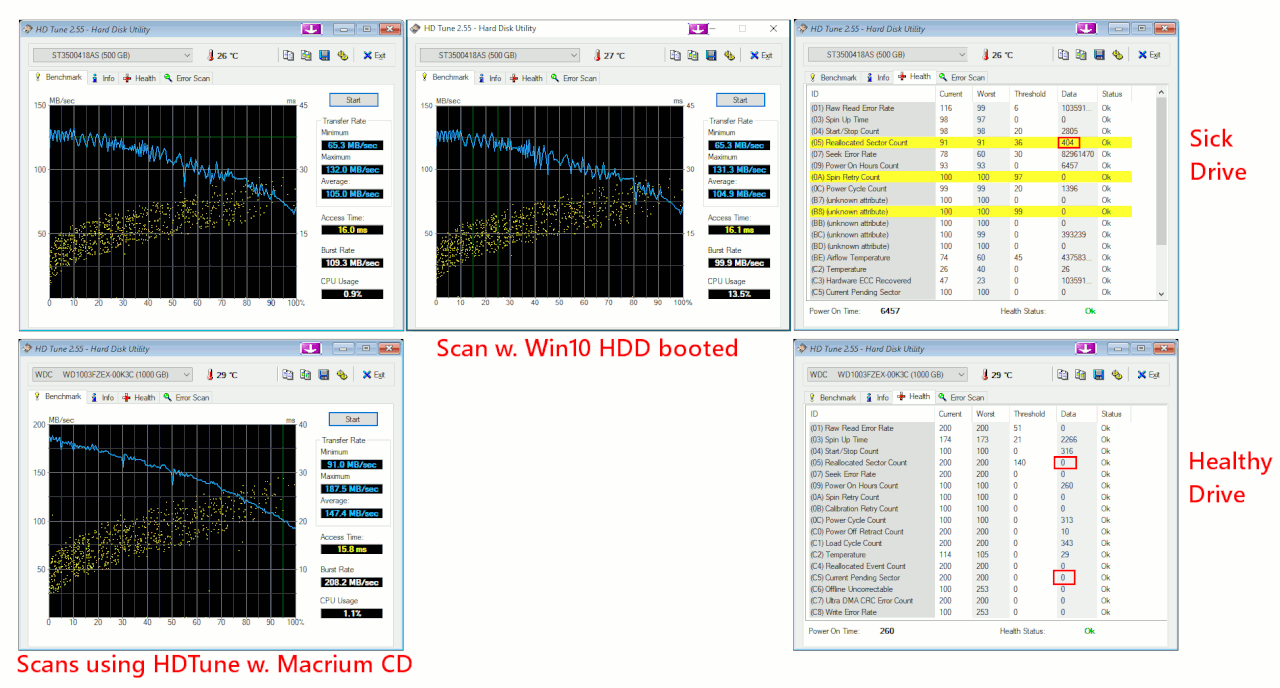Open Benchmark tab in WDC Health window

coord(834,397)
